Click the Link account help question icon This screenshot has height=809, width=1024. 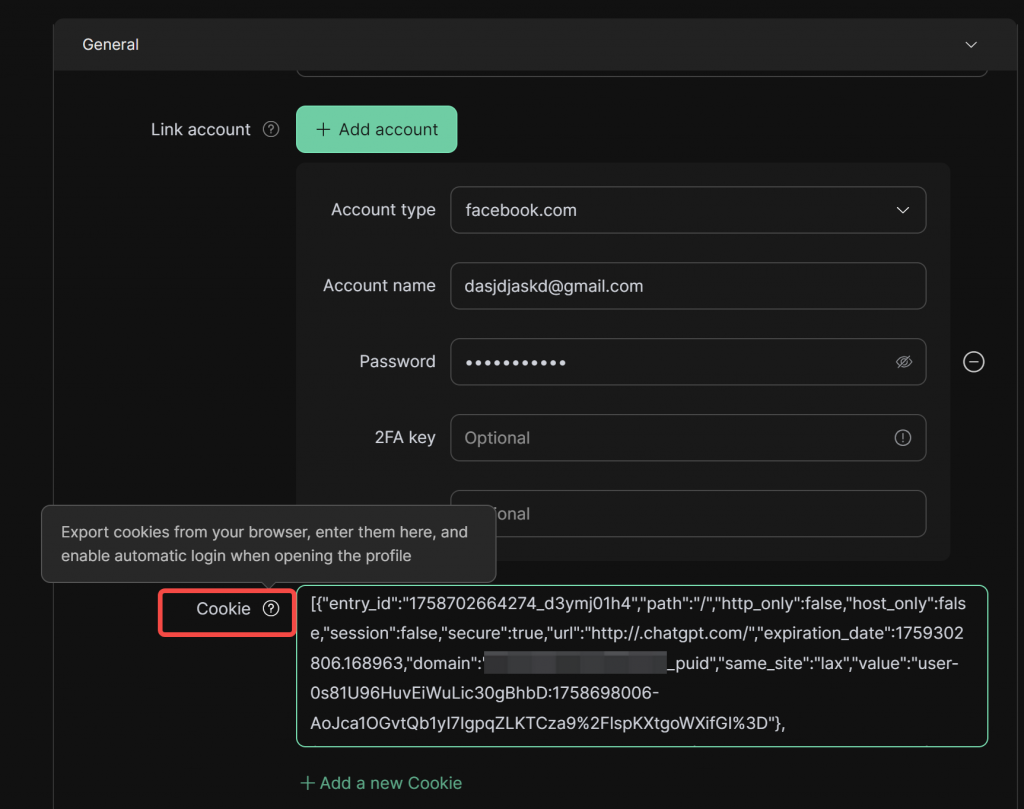click(x=270, y=130)
